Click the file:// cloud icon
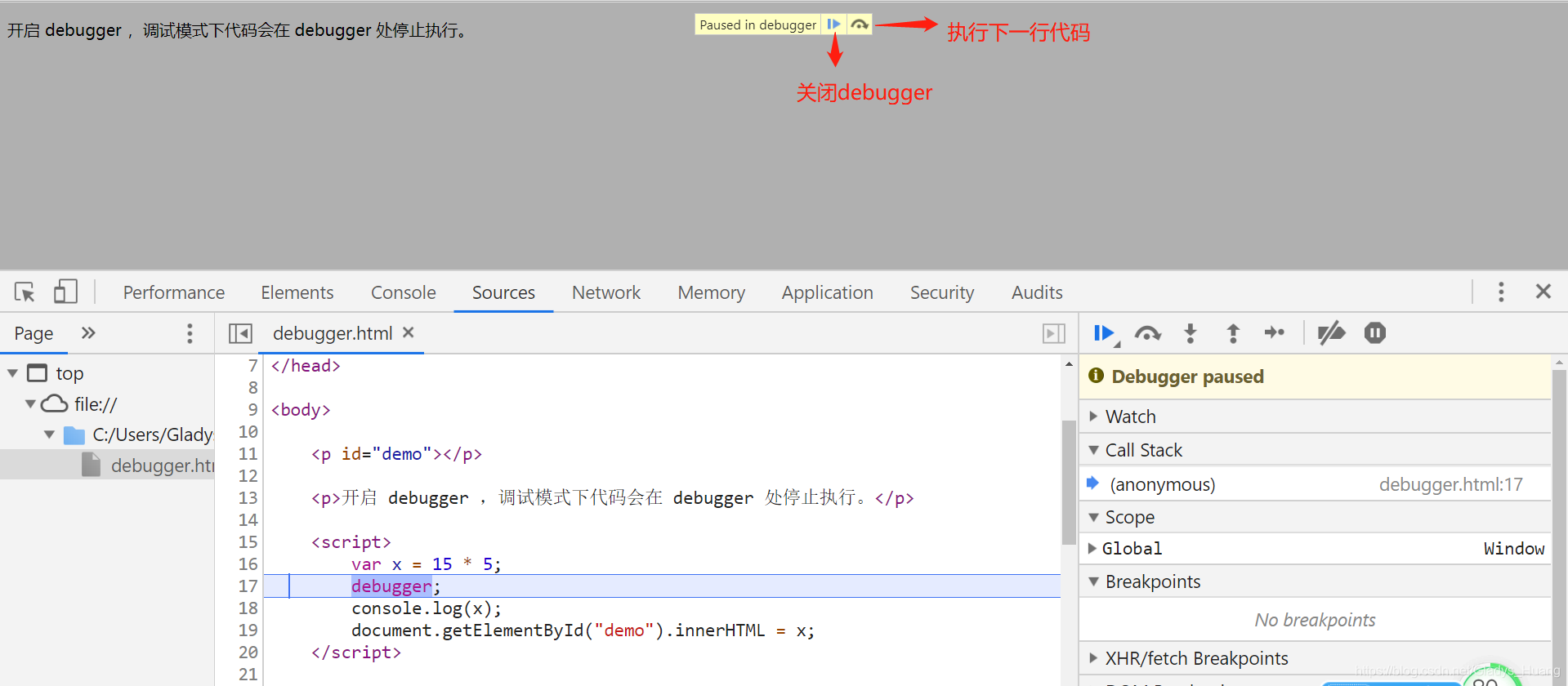 click(x=54, y=403)
